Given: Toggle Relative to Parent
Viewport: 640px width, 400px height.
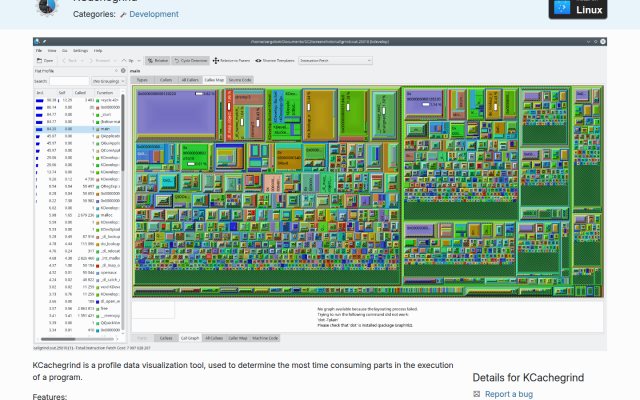Looking at the screenshot, I should coord(231,60).
